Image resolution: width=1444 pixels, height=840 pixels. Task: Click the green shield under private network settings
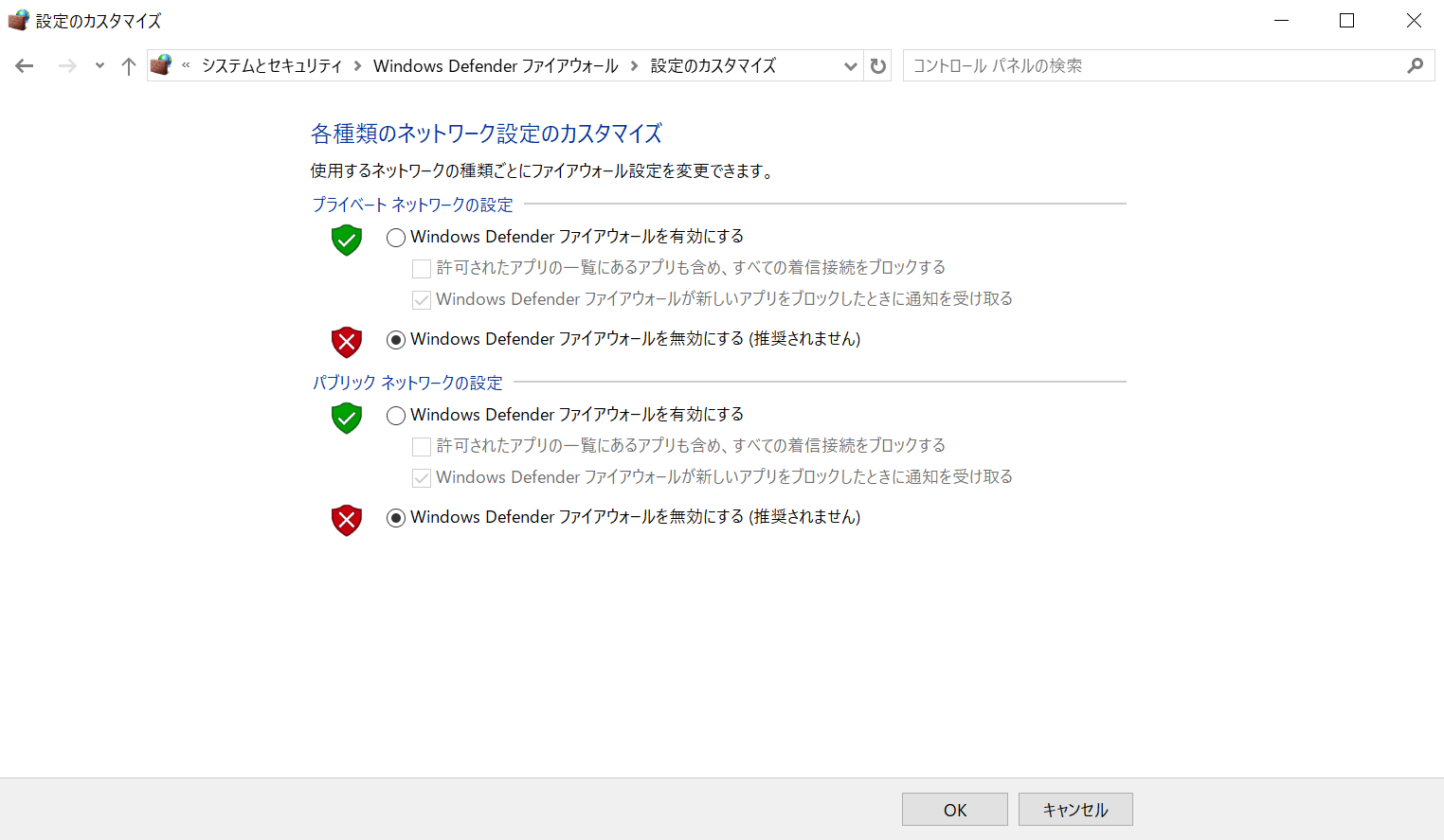[347, 240]
